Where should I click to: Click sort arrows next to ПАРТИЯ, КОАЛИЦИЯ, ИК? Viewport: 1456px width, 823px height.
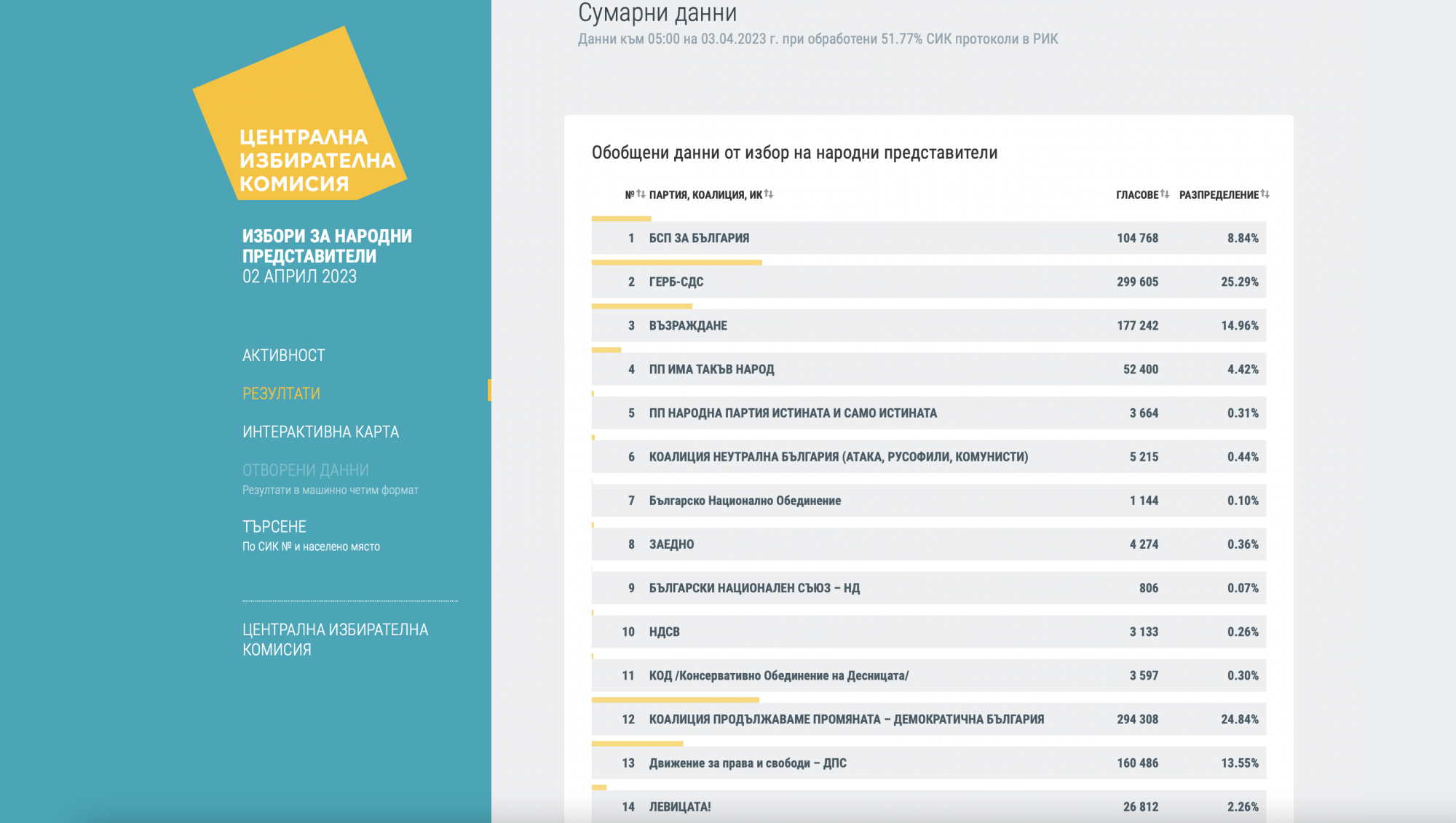click(x=769, y=194)
